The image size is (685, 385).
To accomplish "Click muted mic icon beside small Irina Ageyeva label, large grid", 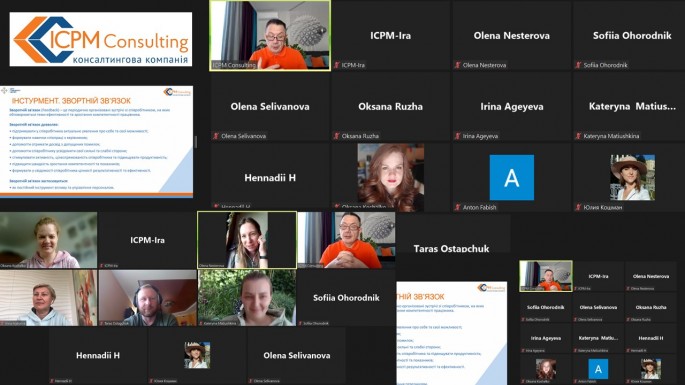I will tap(457, 136).
